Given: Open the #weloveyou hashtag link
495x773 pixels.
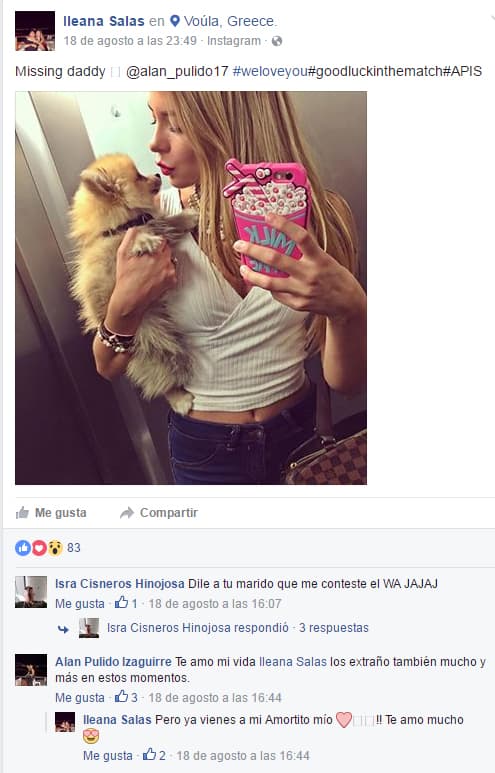Looking at the screenshot, I should point(270,71).
